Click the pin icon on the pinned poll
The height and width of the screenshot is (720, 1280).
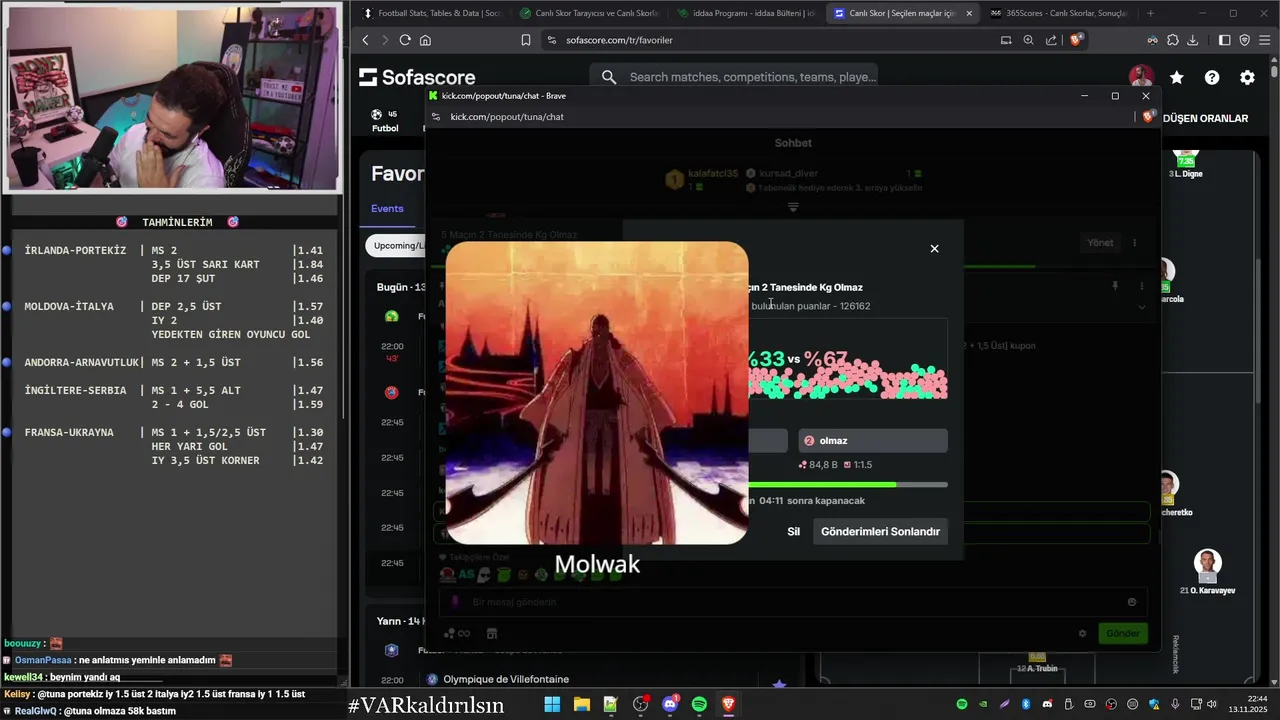pyautogui.click(x=1115, y=286)
